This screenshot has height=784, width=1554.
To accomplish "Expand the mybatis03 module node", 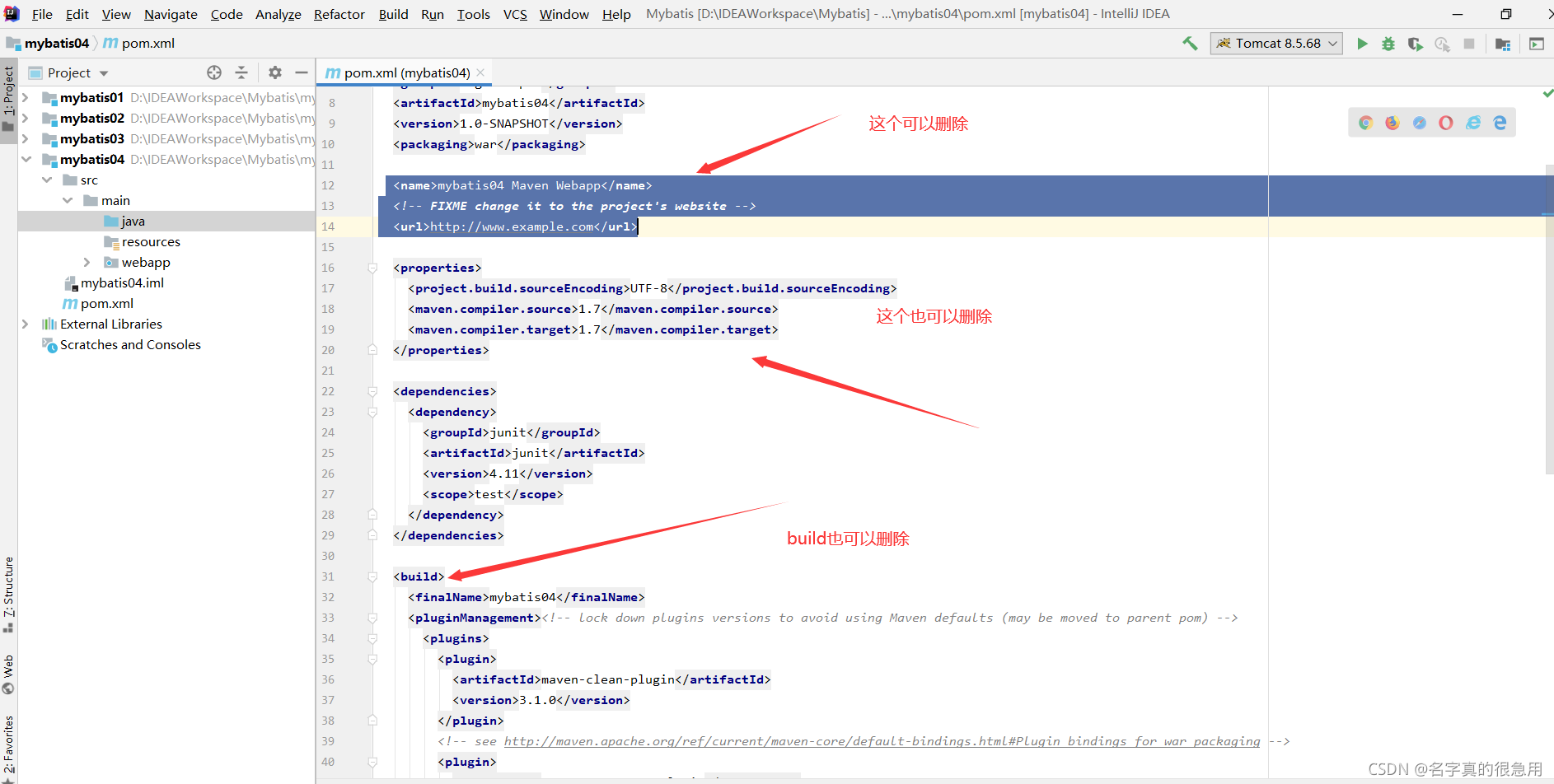I will pos(25,138).
